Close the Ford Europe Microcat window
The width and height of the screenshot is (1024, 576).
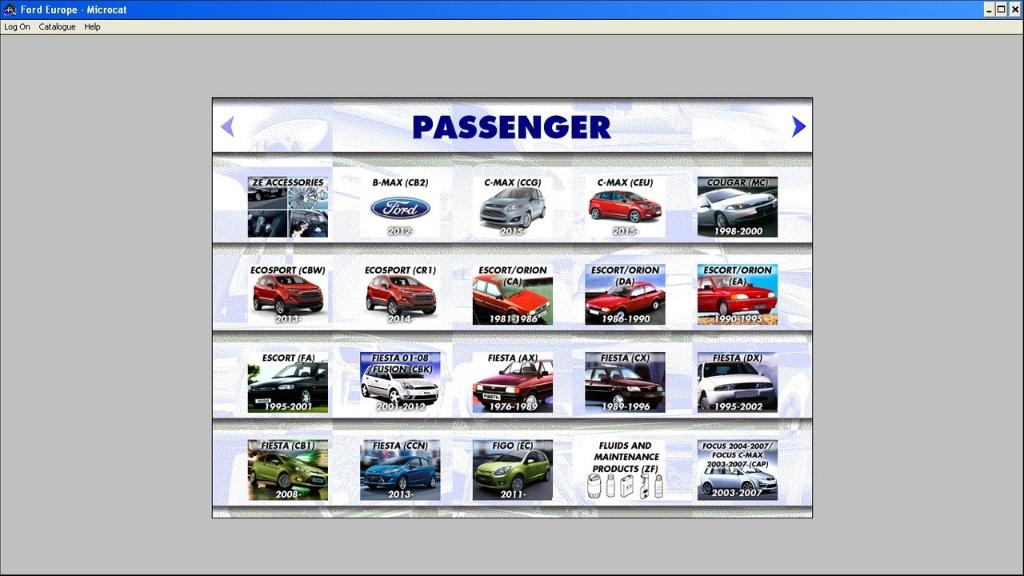1016,10
